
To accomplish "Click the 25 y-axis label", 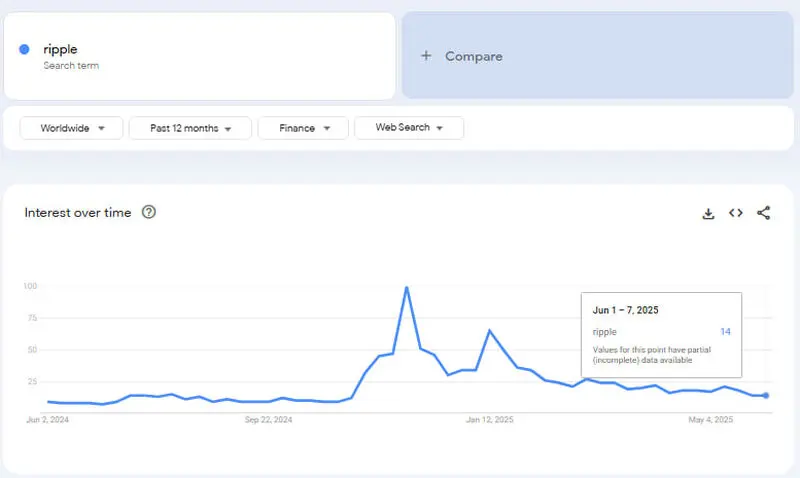I will click(x=32, y=381).
